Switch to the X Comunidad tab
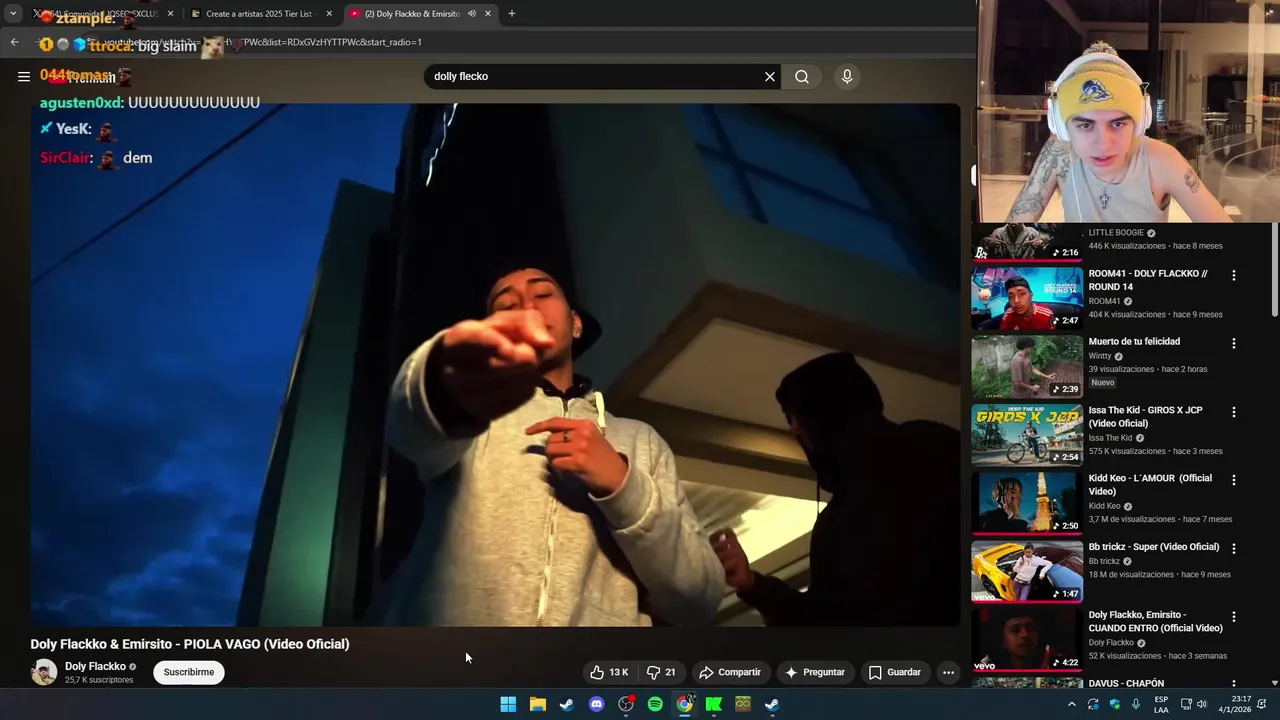The height and width of the screenshot is (720, 1280). pyautogui.click(x=103, y=14)
